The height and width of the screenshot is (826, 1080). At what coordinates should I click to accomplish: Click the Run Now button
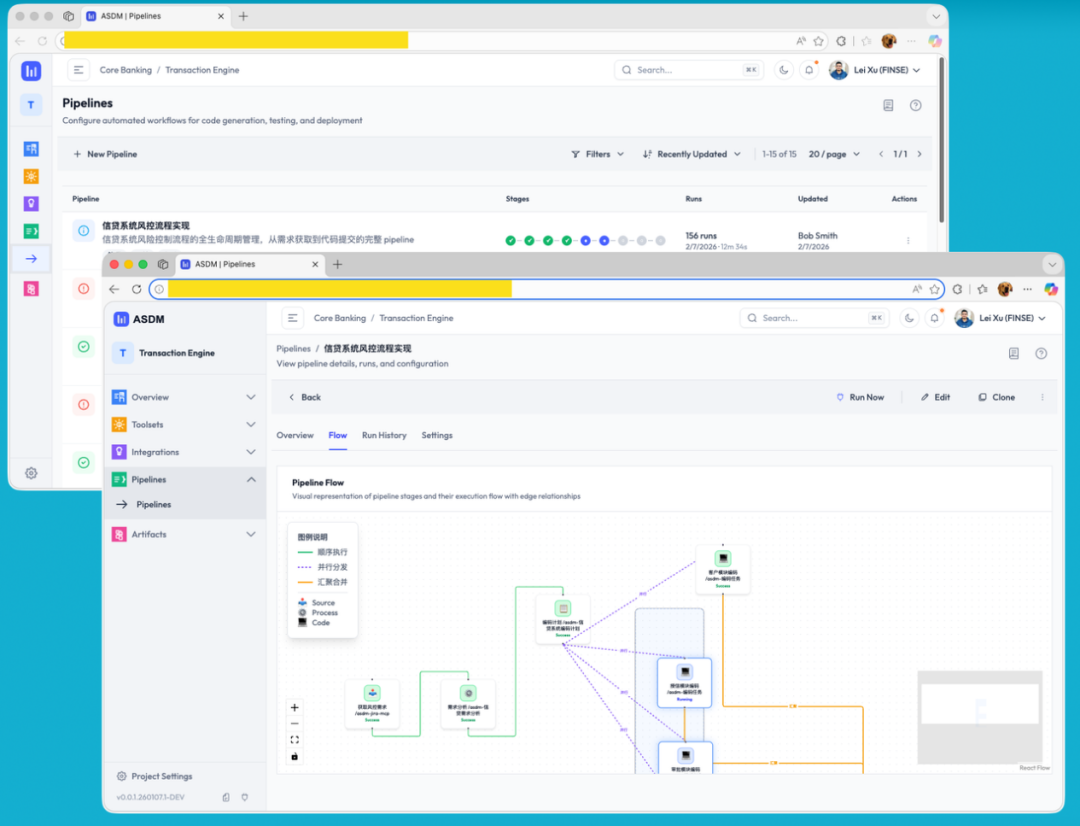(860, 397)
